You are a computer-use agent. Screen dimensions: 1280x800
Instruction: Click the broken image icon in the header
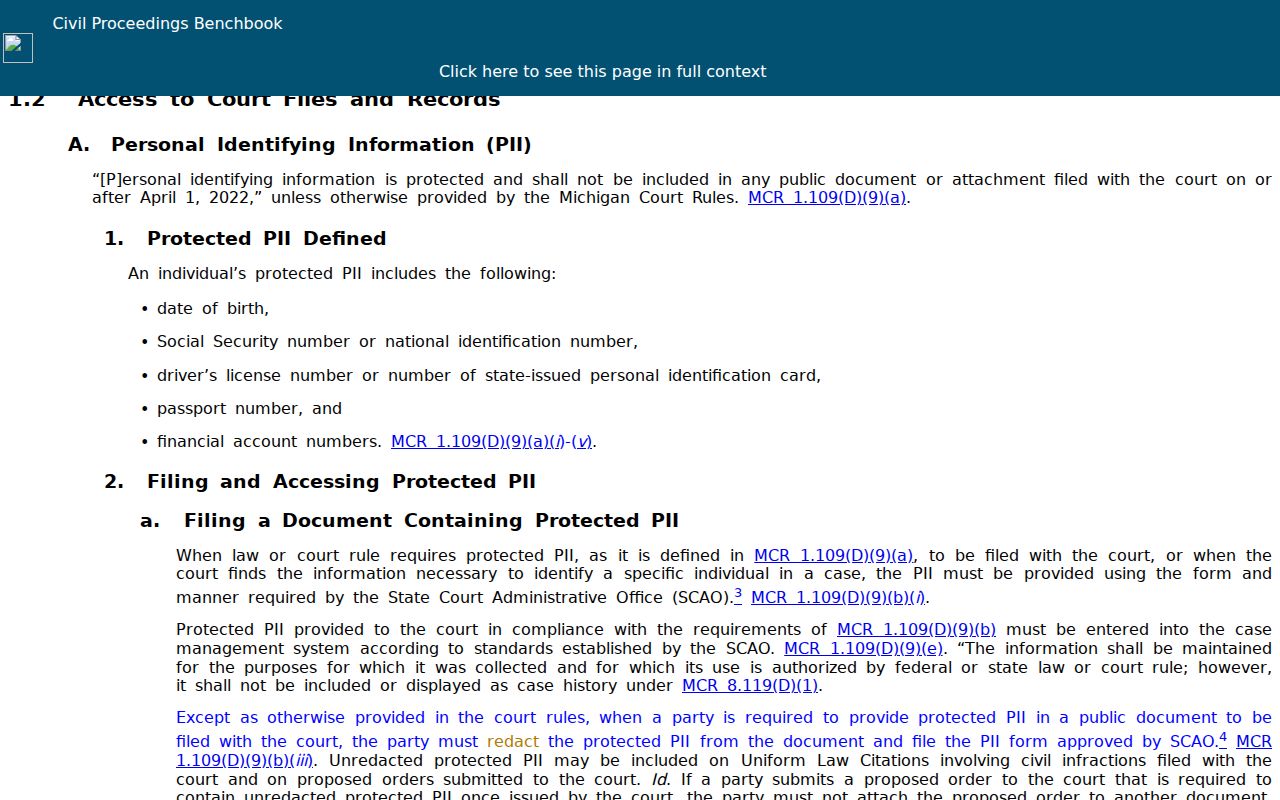(x=18, y=48)
